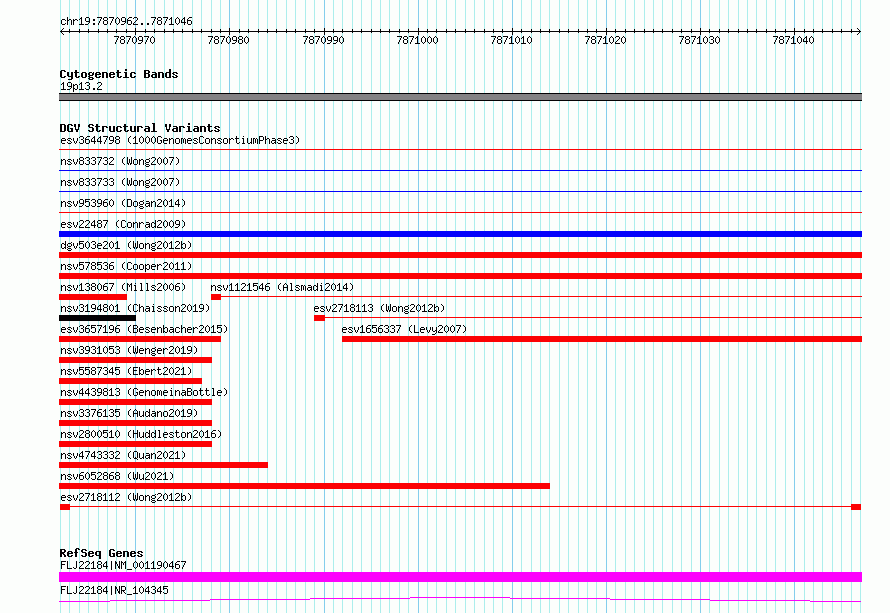Select nsv833732 (Wong2007) variant label
890x613 pixels.
tap(120, 161)
